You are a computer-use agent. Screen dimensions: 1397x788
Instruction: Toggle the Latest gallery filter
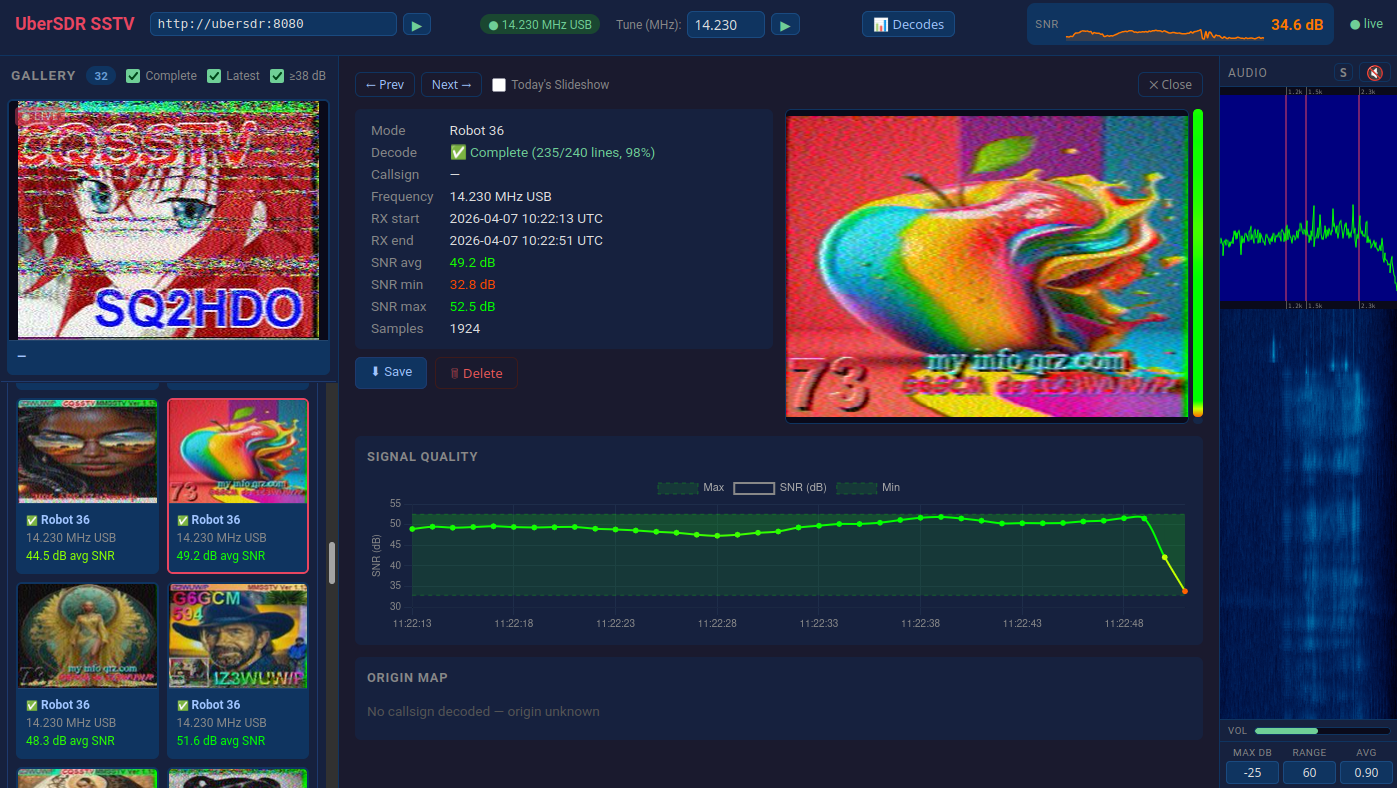214,76
